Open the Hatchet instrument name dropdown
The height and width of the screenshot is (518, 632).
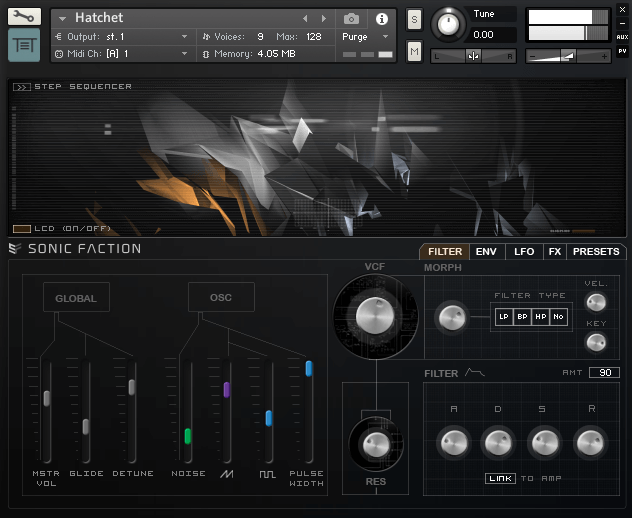click(62, 19)
